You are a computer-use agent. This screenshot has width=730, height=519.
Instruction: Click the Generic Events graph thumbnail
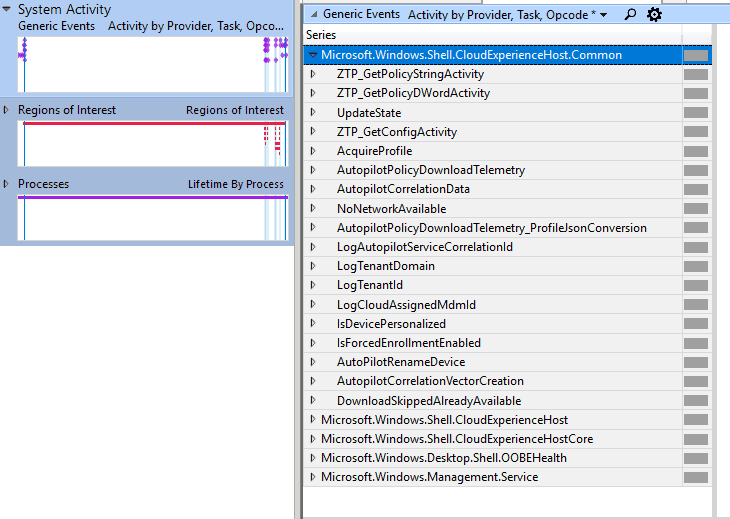click(x=153, y=64)
